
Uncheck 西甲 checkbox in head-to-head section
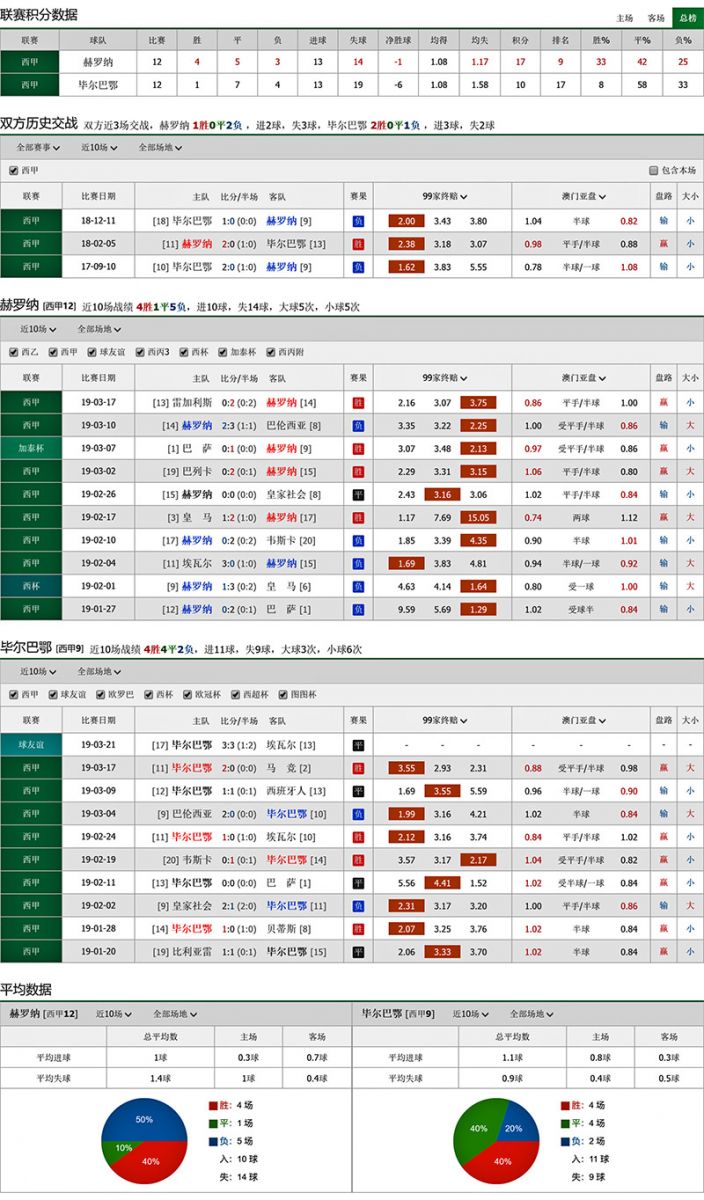(13, 170)
